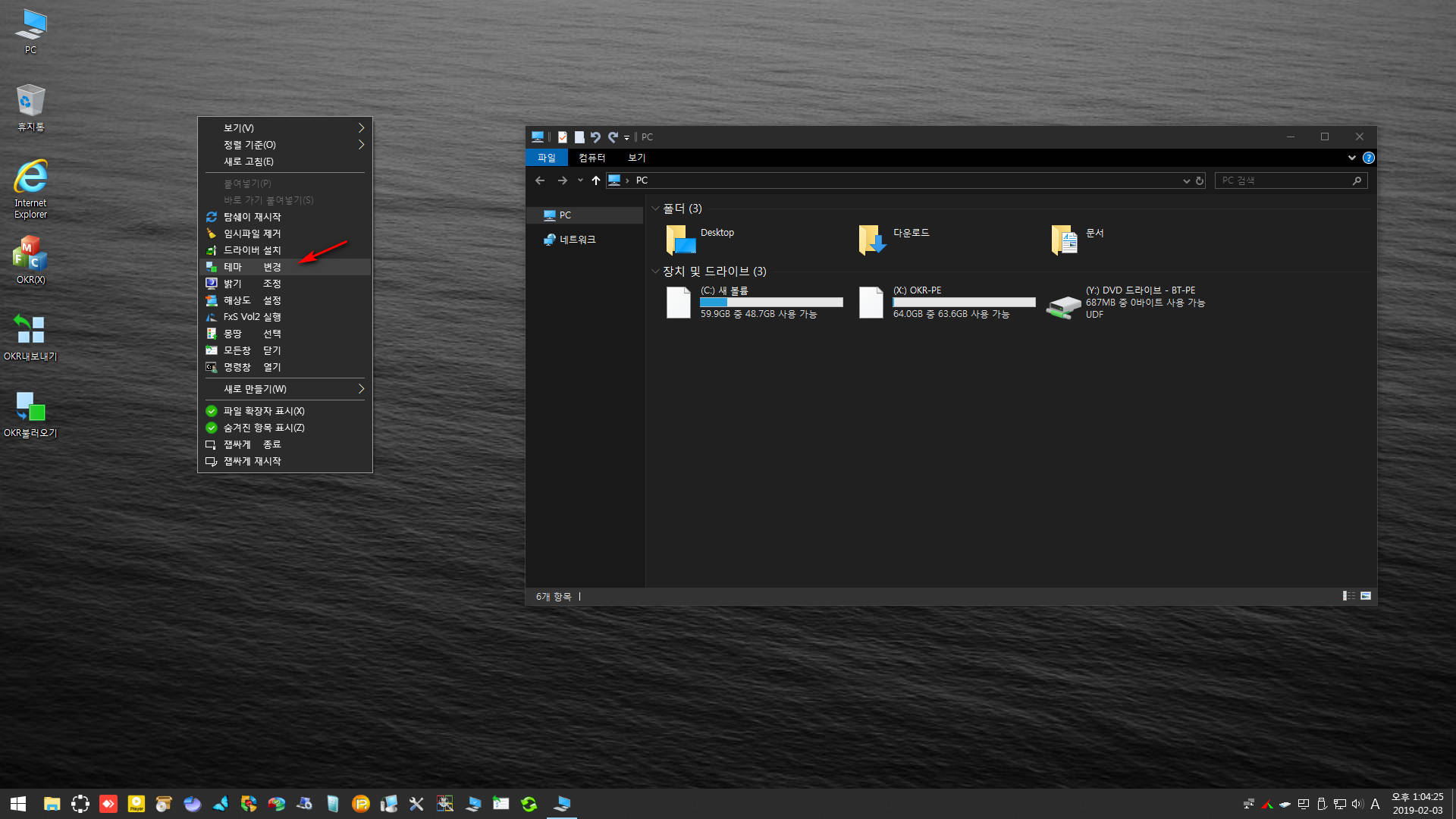Select the (C:) 새 볼륨 drive
The width and height of the screenshot is (1456, 819).
point(754,303)
